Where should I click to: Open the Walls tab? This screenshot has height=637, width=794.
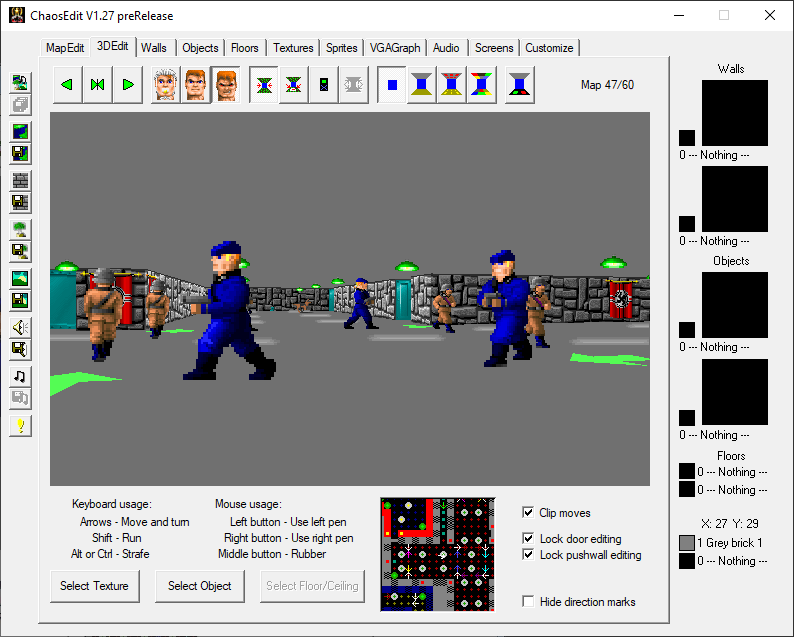click(153, 48)
